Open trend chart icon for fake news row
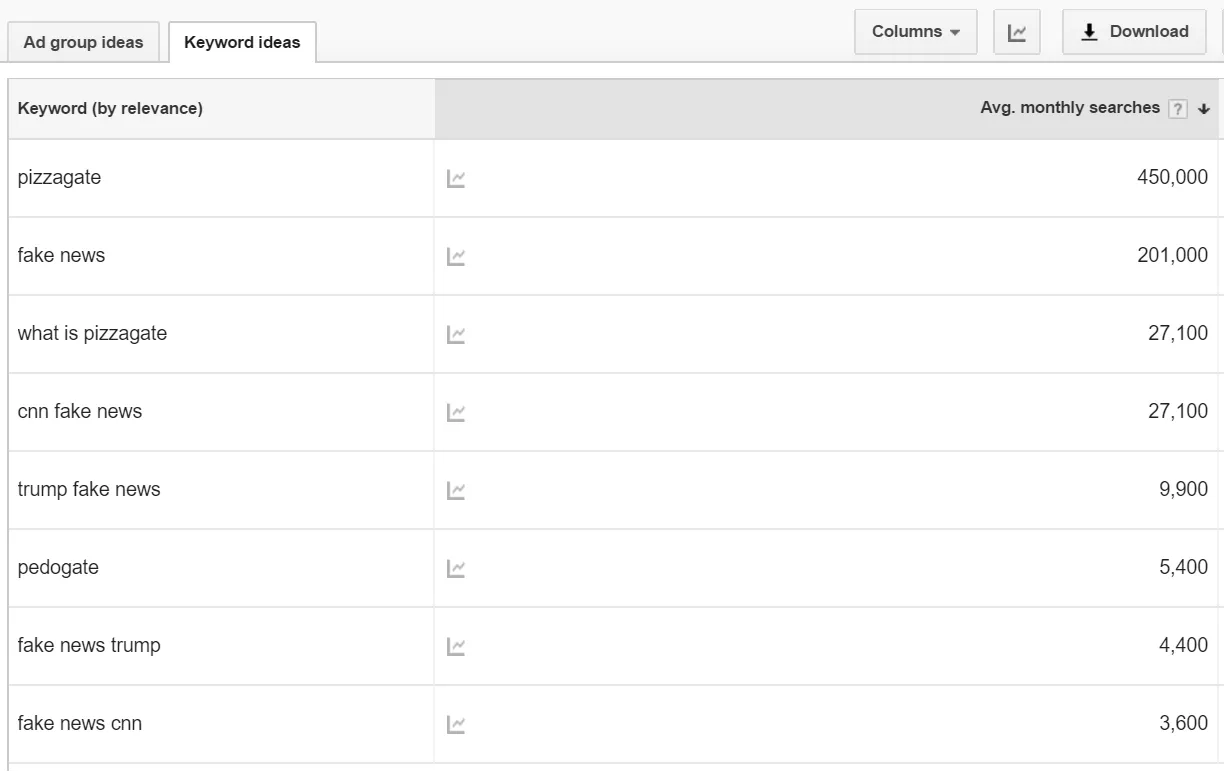This screenshot has width=1224, height=772. point(456,257)
